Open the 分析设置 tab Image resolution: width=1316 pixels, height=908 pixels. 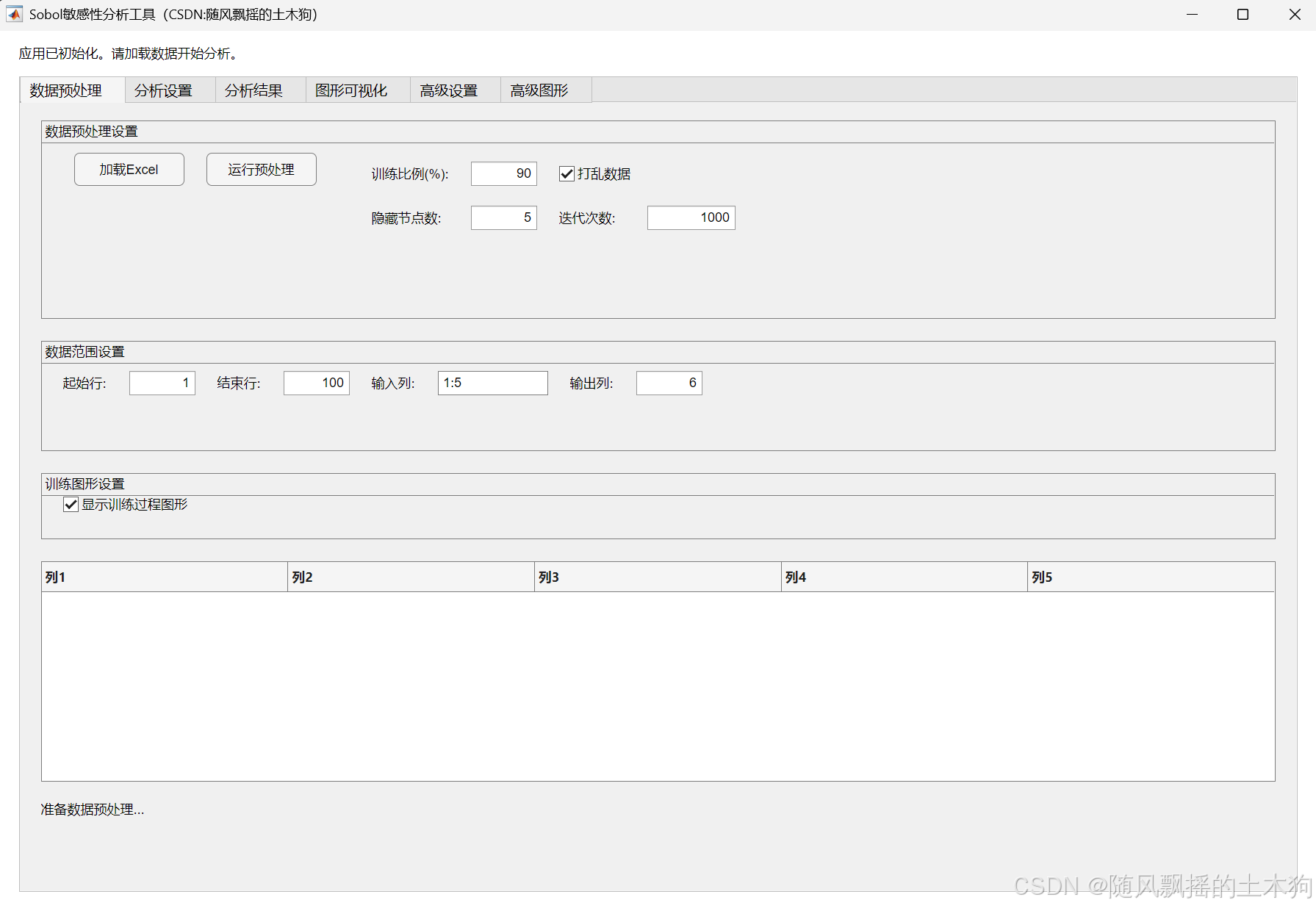tap(170, 90)
